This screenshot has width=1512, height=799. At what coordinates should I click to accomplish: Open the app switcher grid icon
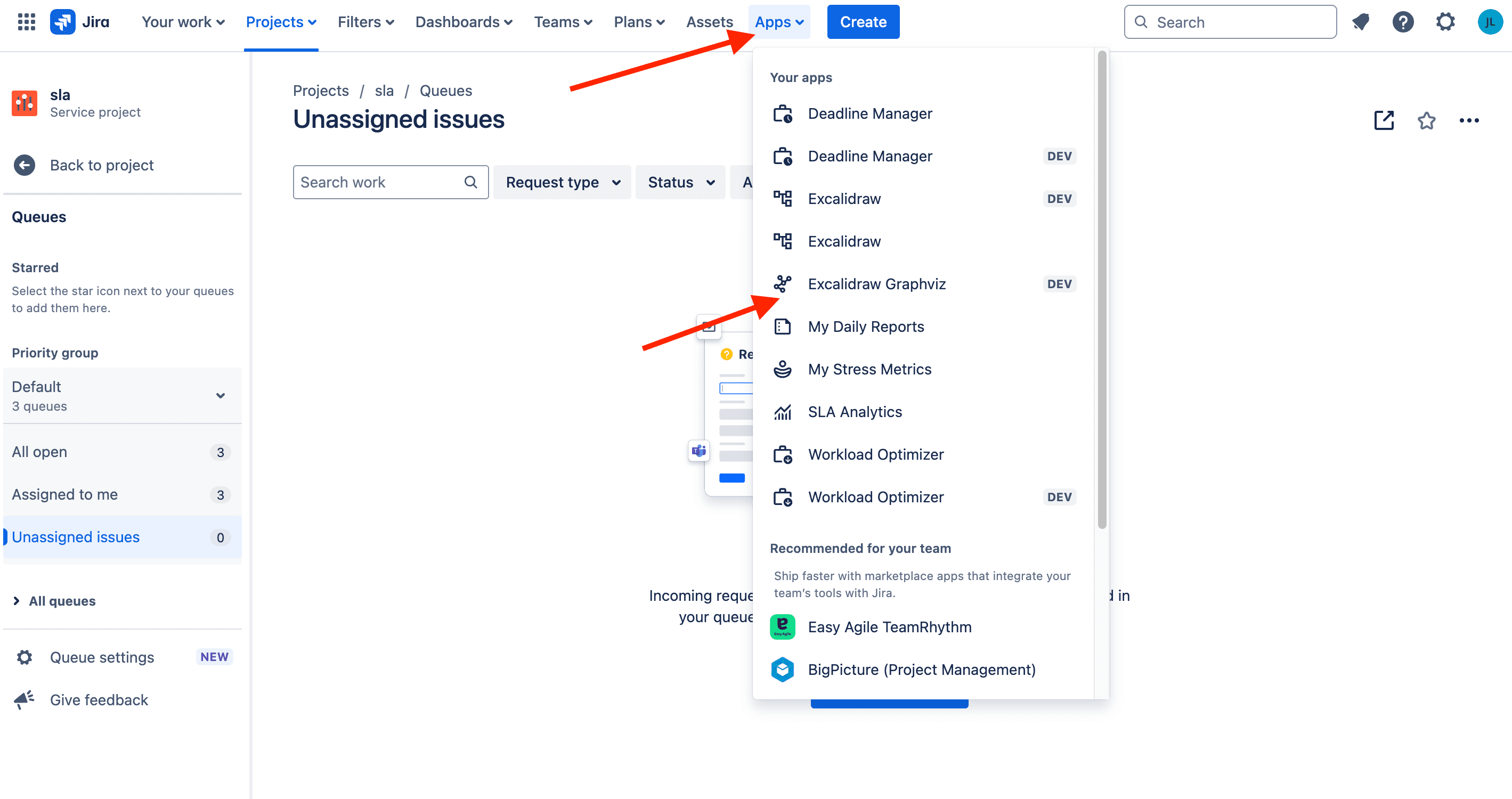pyautogui.click(x=27, y=22)
